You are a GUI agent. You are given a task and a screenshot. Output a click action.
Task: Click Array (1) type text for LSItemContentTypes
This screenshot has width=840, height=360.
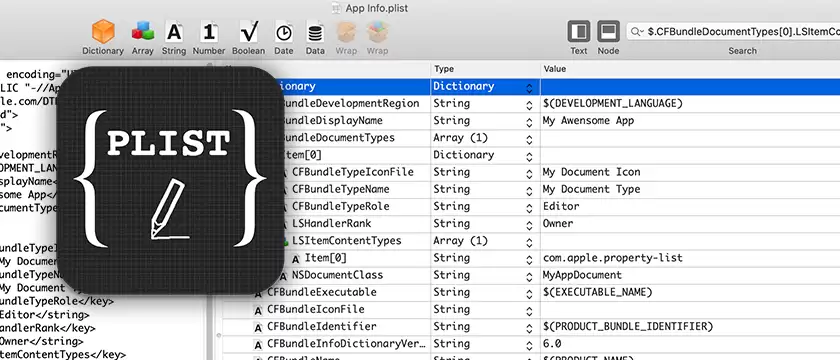click(x=460, y=241)
